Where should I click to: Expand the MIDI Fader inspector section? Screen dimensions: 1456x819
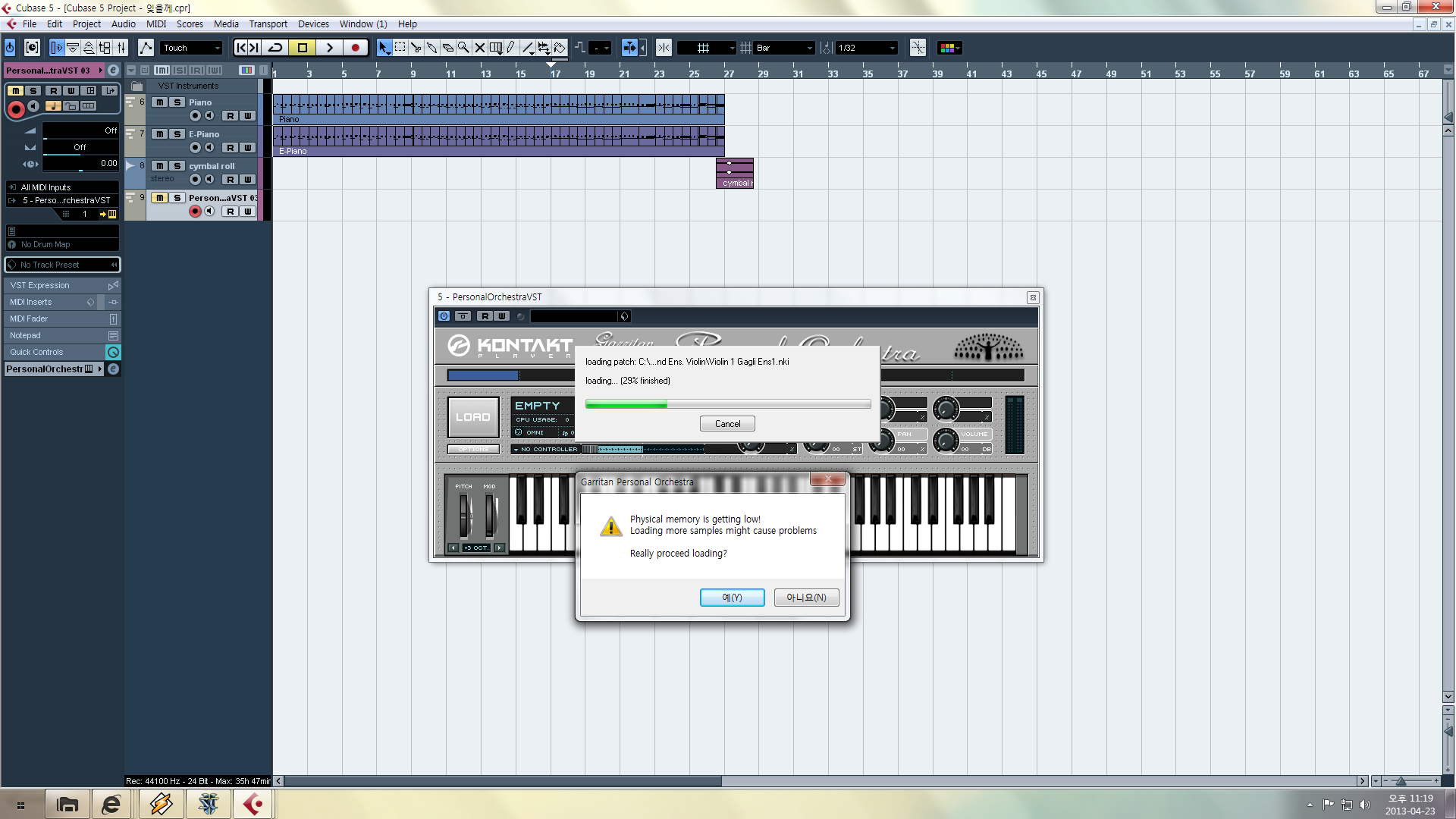(61, 318)
